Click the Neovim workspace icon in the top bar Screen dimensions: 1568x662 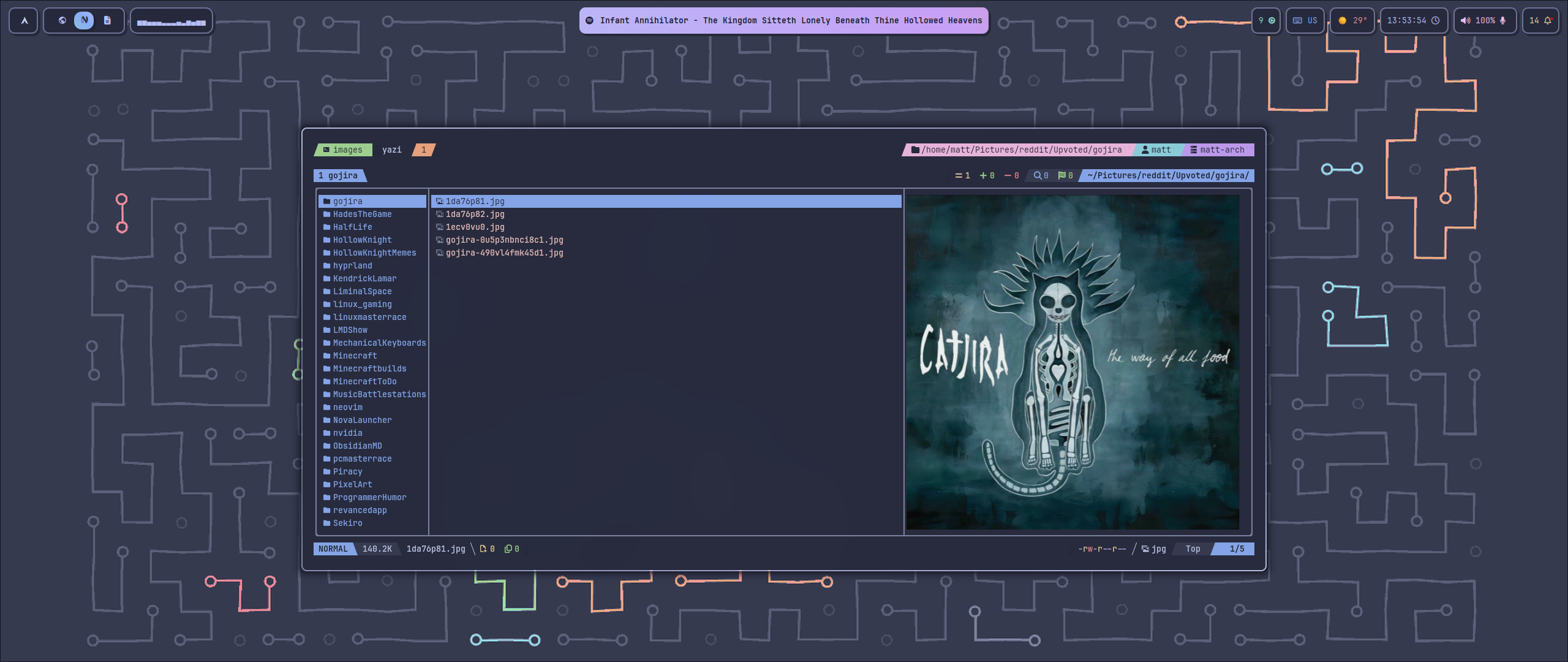coord(84,20)
